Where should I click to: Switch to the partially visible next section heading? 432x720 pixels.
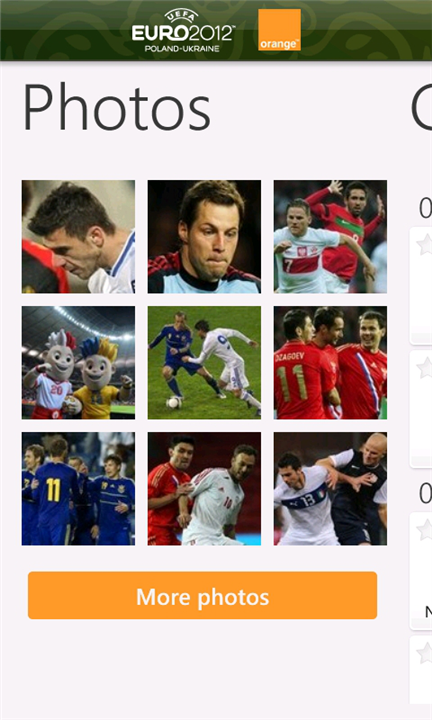pyautogui.click(x=421, y=108)
